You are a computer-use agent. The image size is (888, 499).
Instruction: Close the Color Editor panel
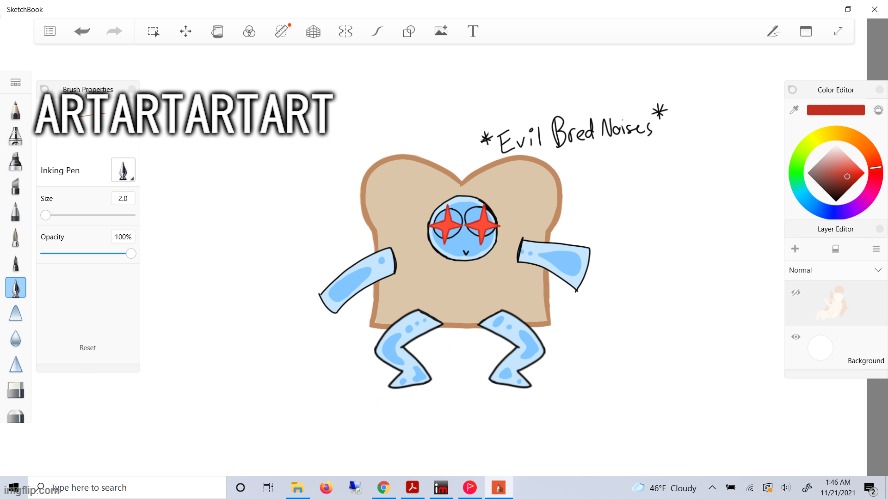point(879,89)
